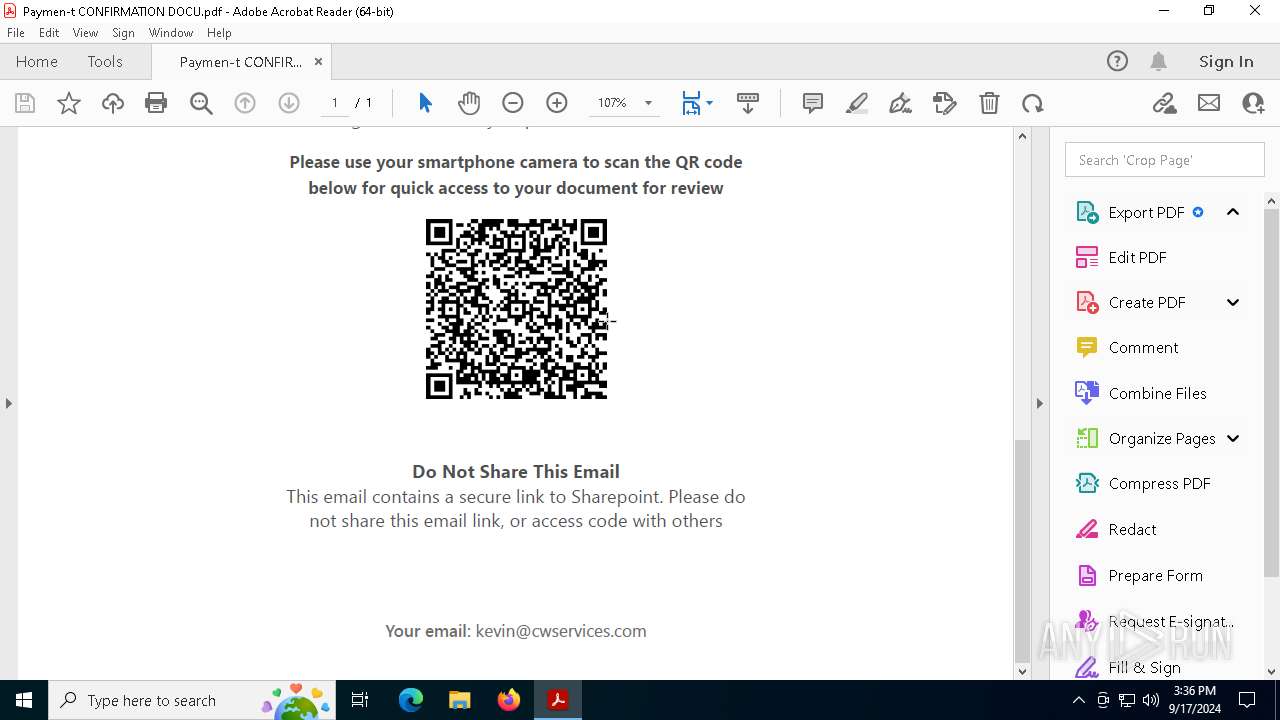Viewport: 1280px width, 720px height.
Task: Open the Help menu
Action: 219,33
